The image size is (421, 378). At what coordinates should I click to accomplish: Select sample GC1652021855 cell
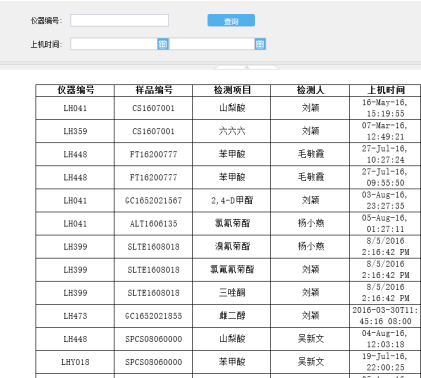(x=153, y=316)
